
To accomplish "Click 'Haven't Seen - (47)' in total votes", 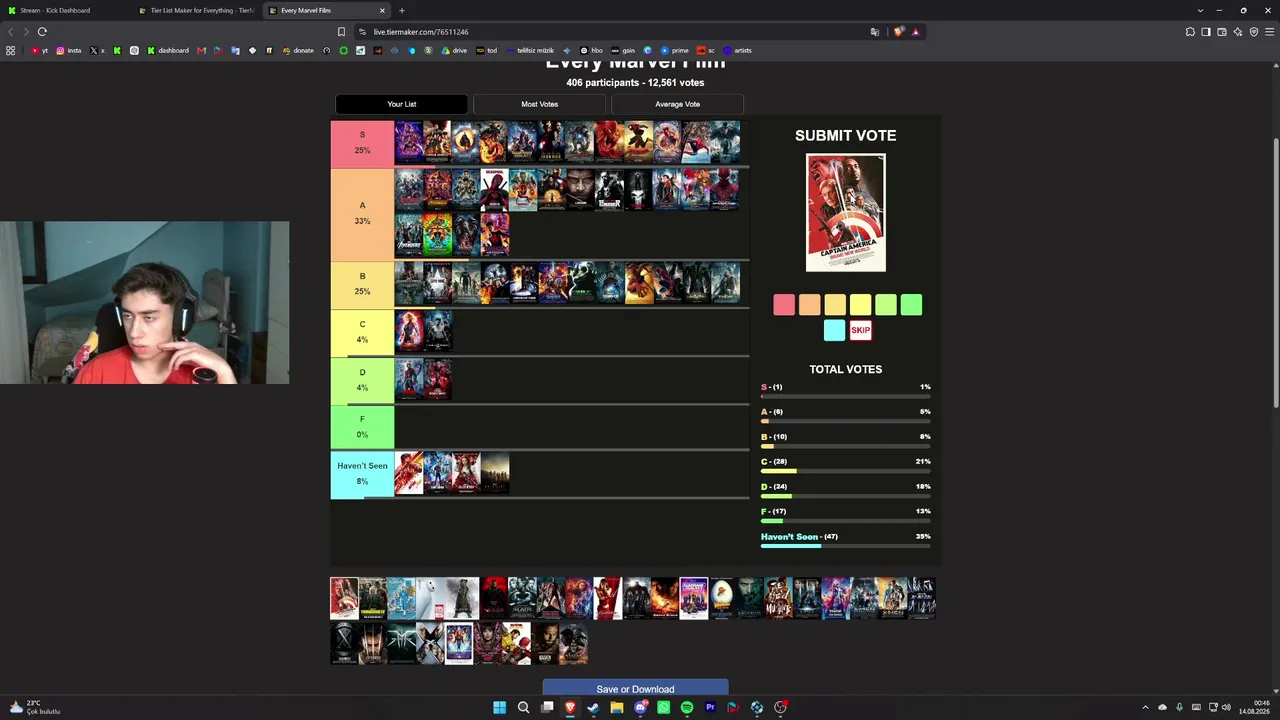I will (x=846, y=539).
